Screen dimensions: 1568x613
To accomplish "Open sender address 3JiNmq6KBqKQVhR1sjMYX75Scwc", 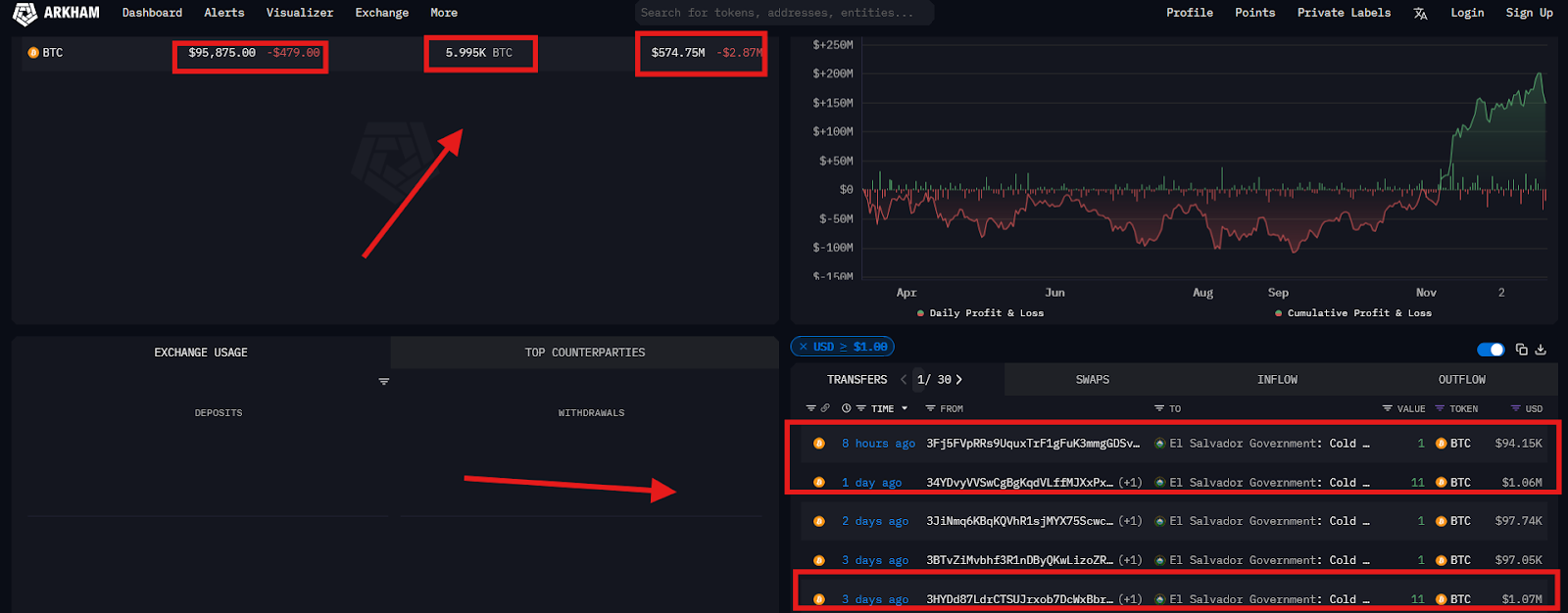I will 1019,522.
